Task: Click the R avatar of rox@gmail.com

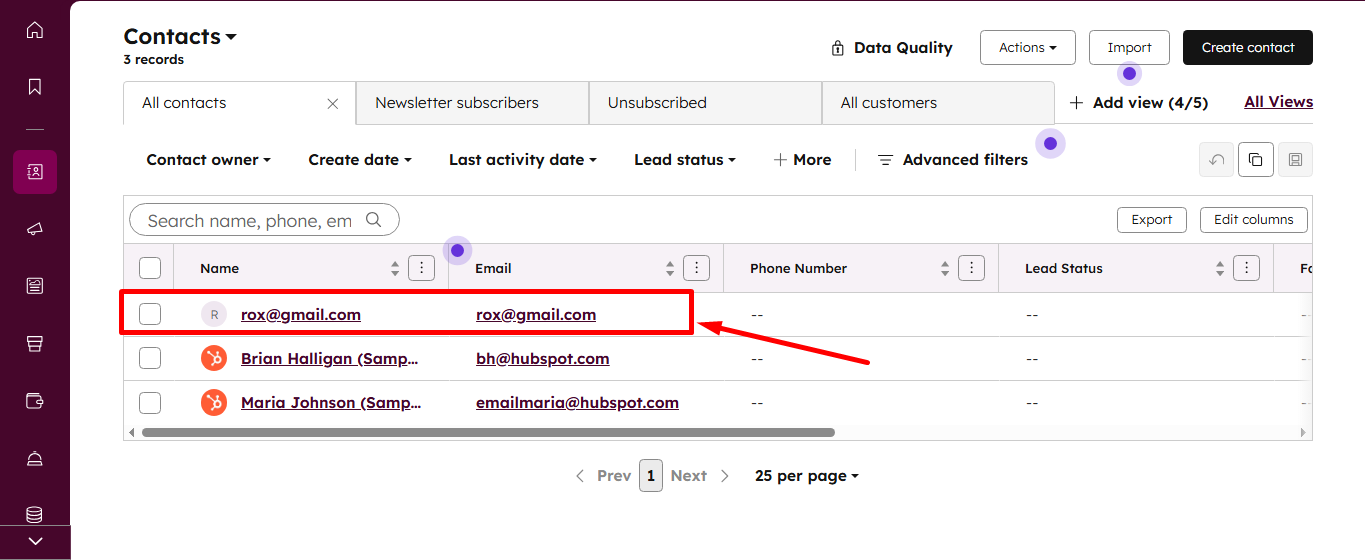Action: point(214,314)
